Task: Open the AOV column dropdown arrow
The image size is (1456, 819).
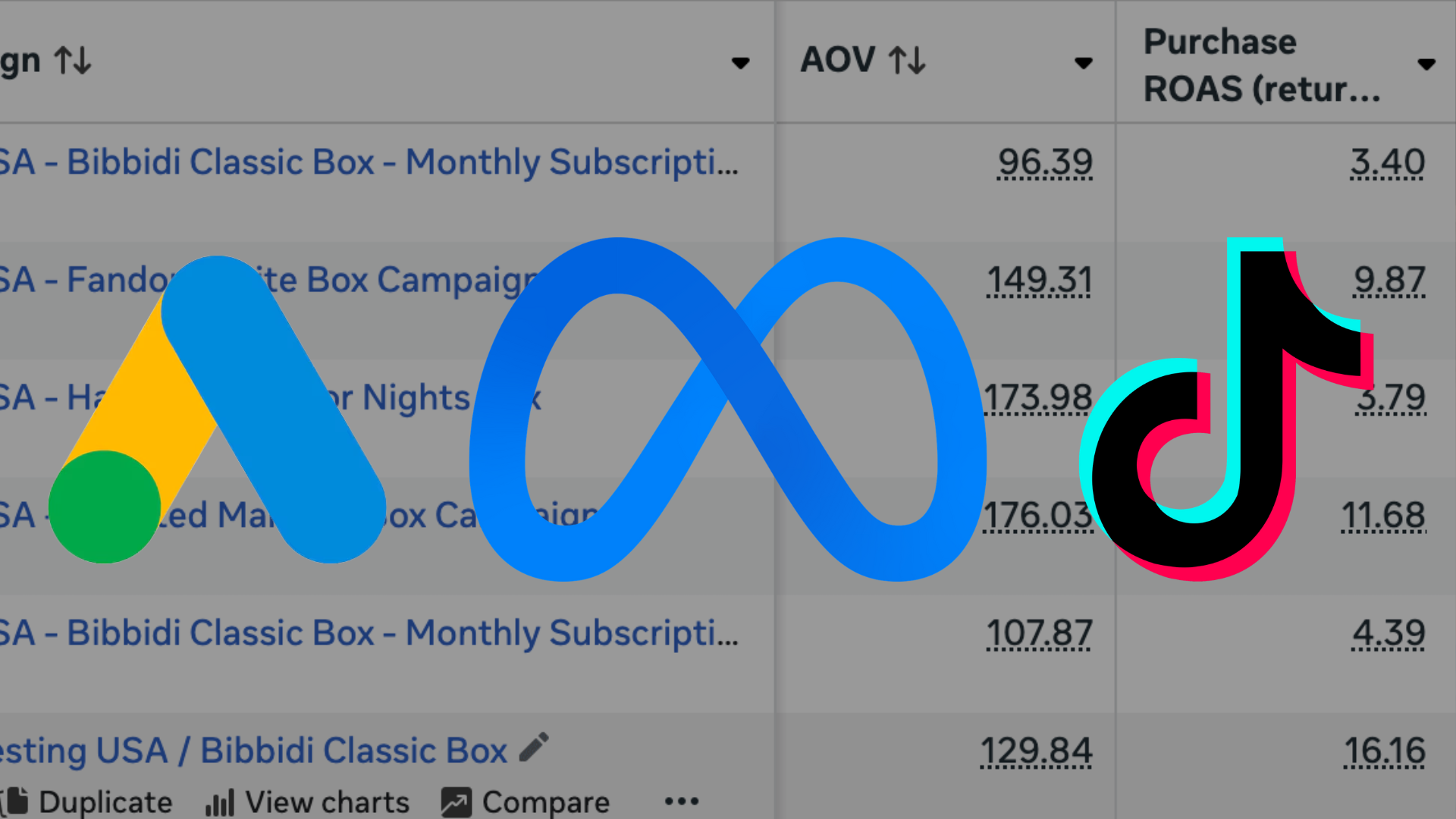Action: click(x=1084, y=63)
